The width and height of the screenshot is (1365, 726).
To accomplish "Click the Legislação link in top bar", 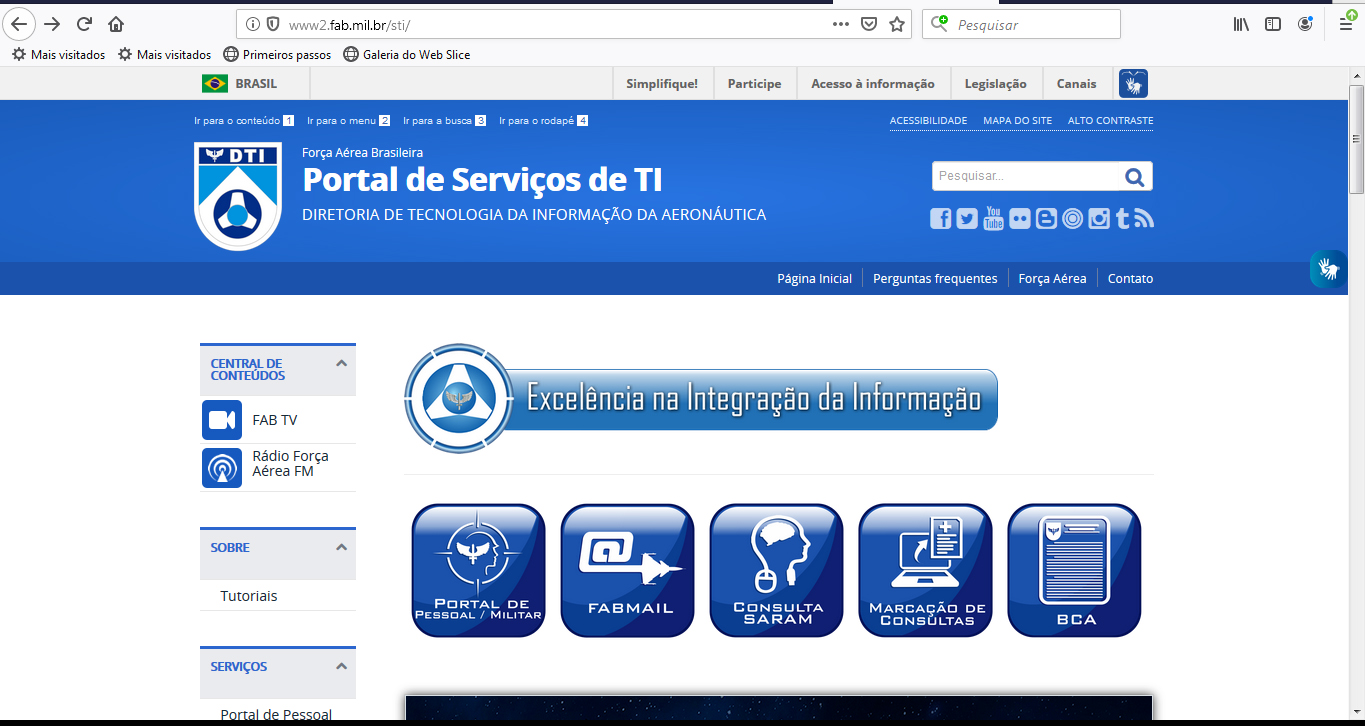I will click(x=995, y=84).
